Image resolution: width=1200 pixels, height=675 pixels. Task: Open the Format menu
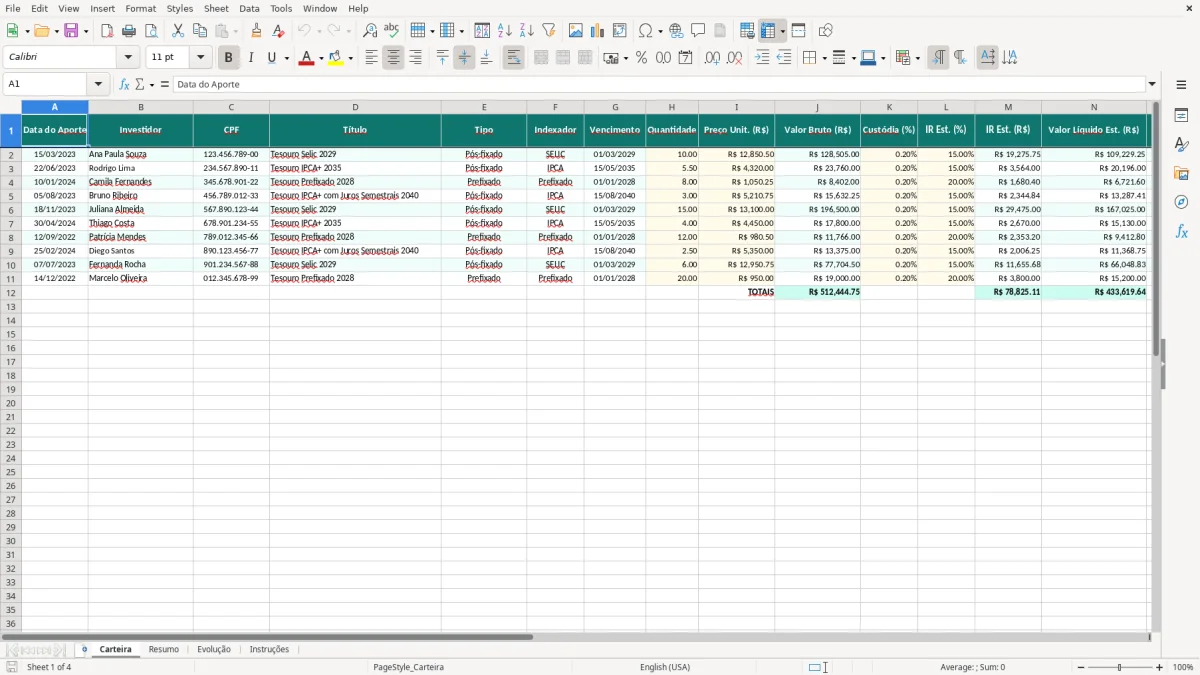click(x=141, y=8)
